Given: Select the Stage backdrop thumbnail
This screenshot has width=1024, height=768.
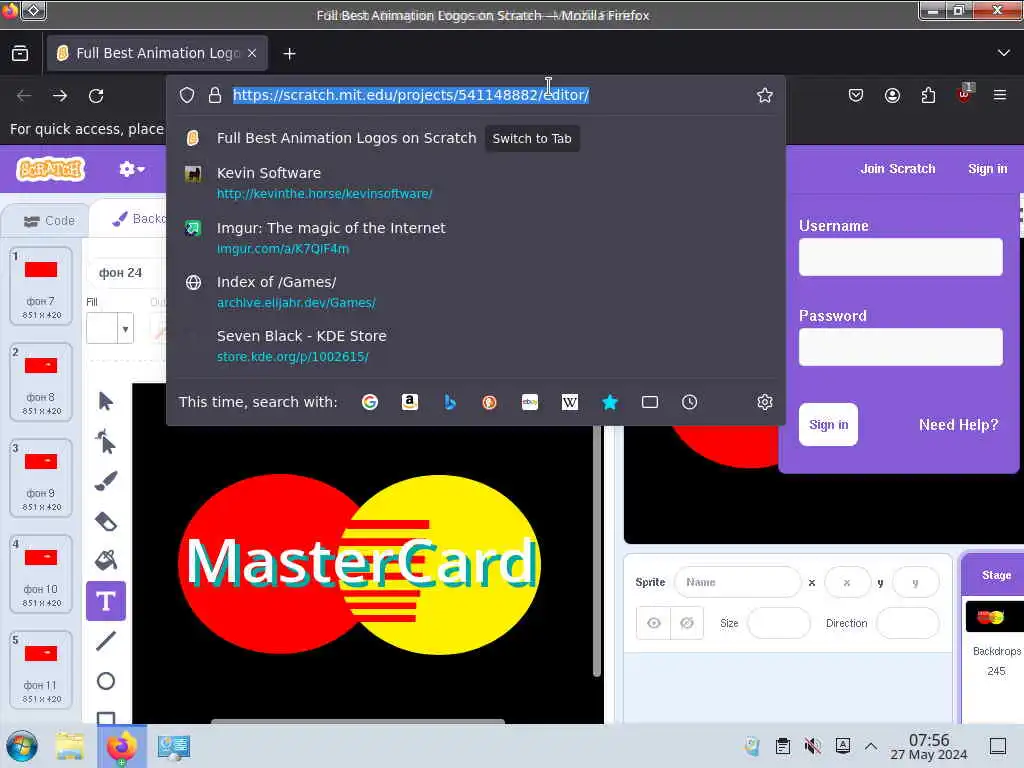Looking at the screenshot, I should tap(994, 616).
